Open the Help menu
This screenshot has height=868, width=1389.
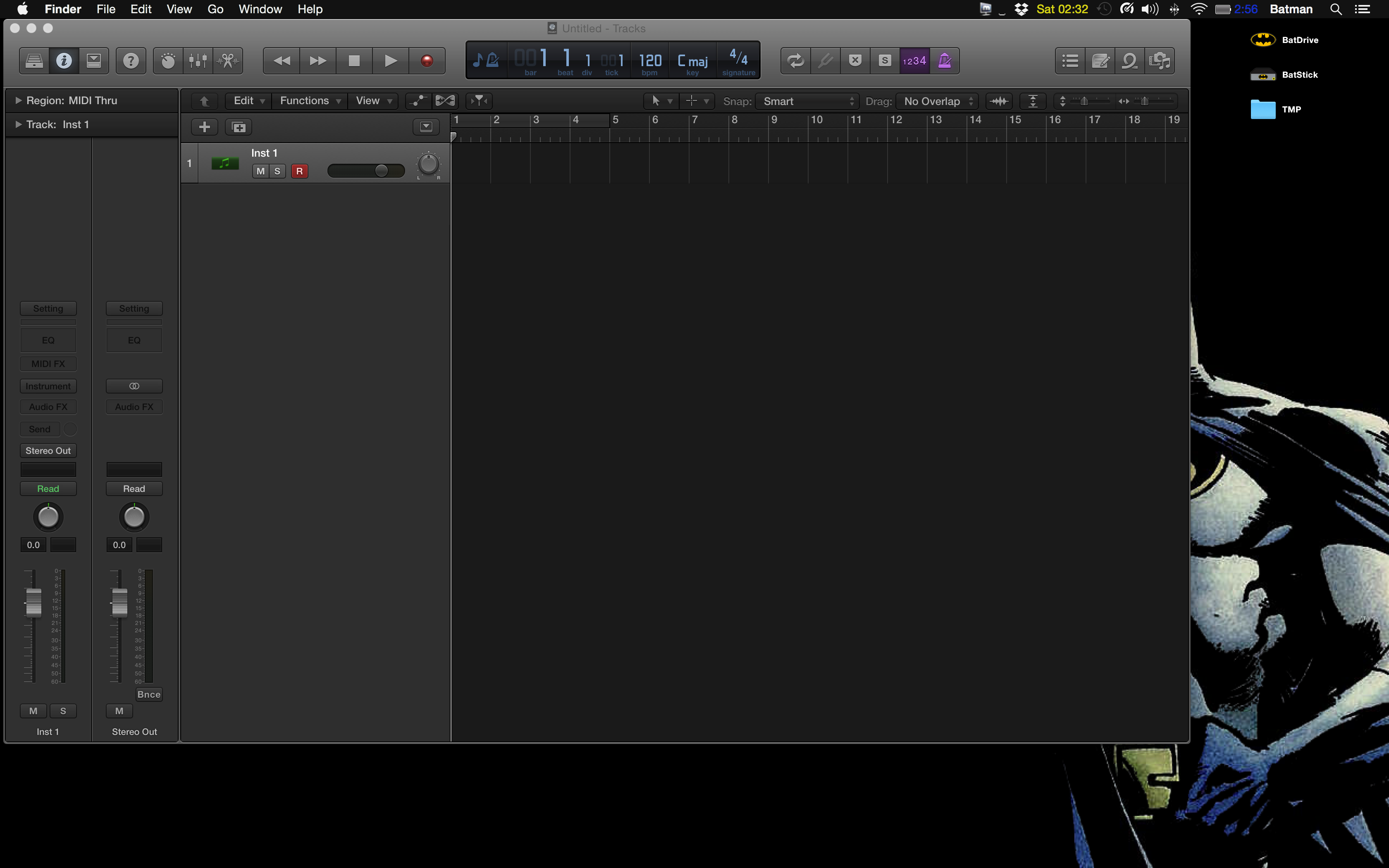pos(310,9)
